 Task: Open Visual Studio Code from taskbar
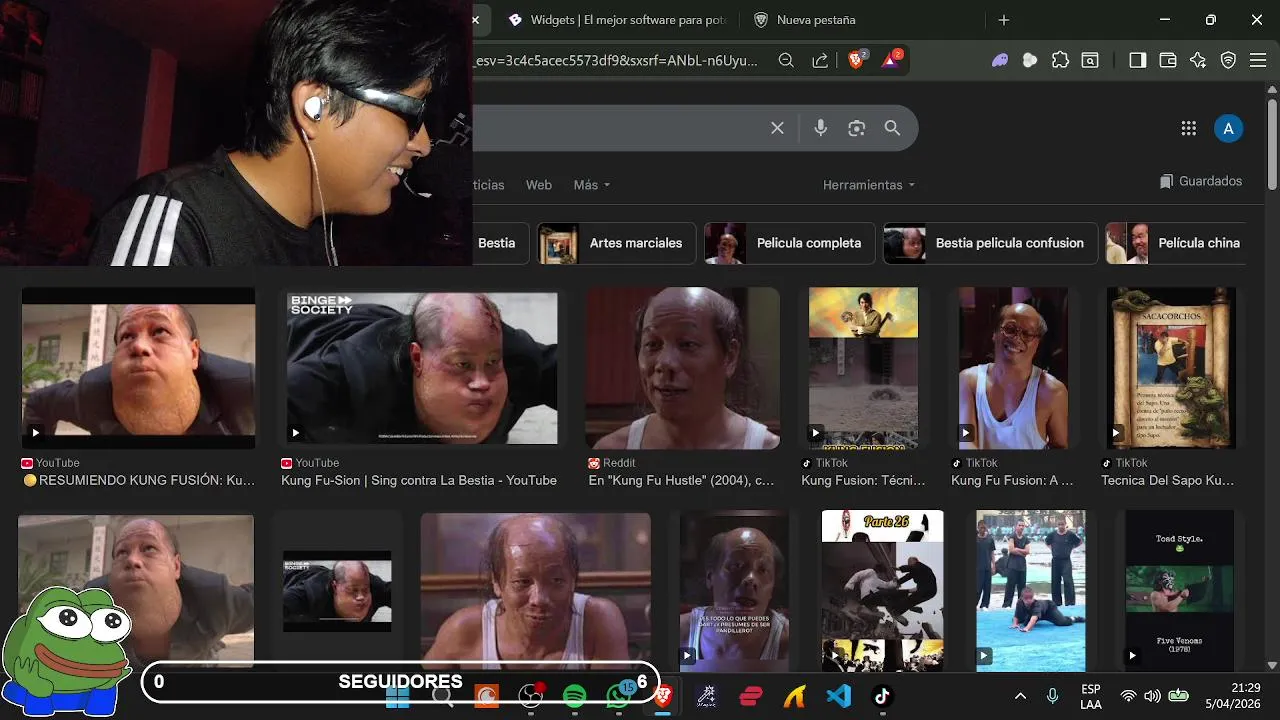[x=838, y=696]
